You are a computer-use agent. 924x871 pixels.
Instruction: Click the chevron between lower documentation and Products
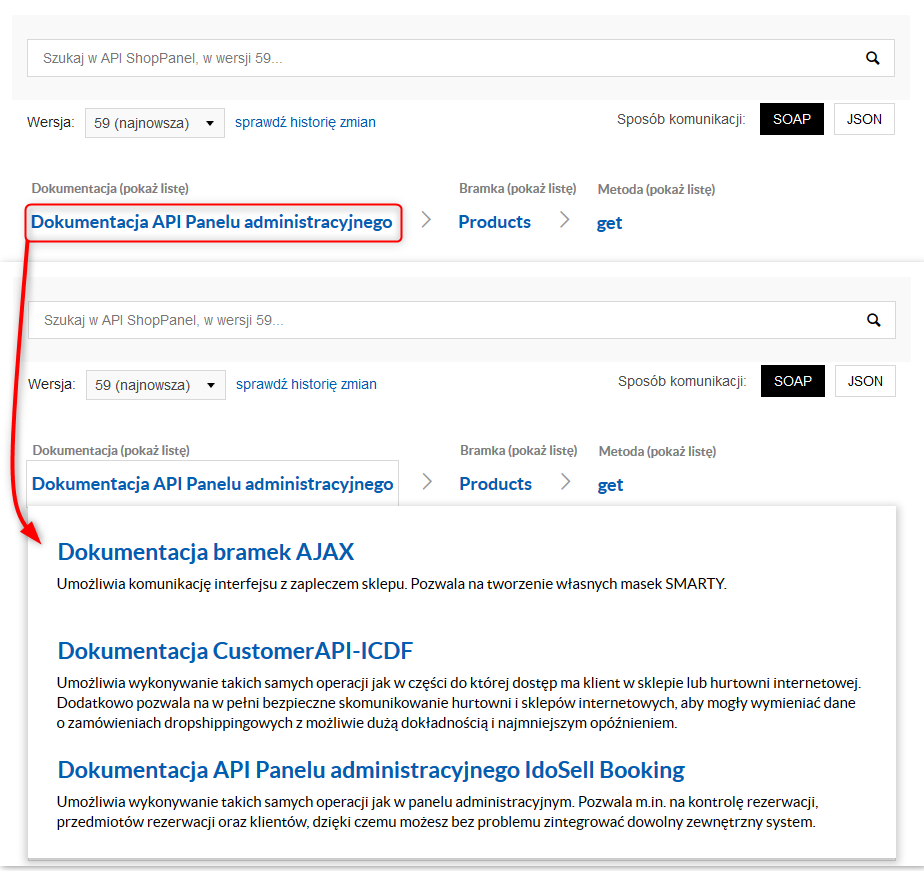428,481
